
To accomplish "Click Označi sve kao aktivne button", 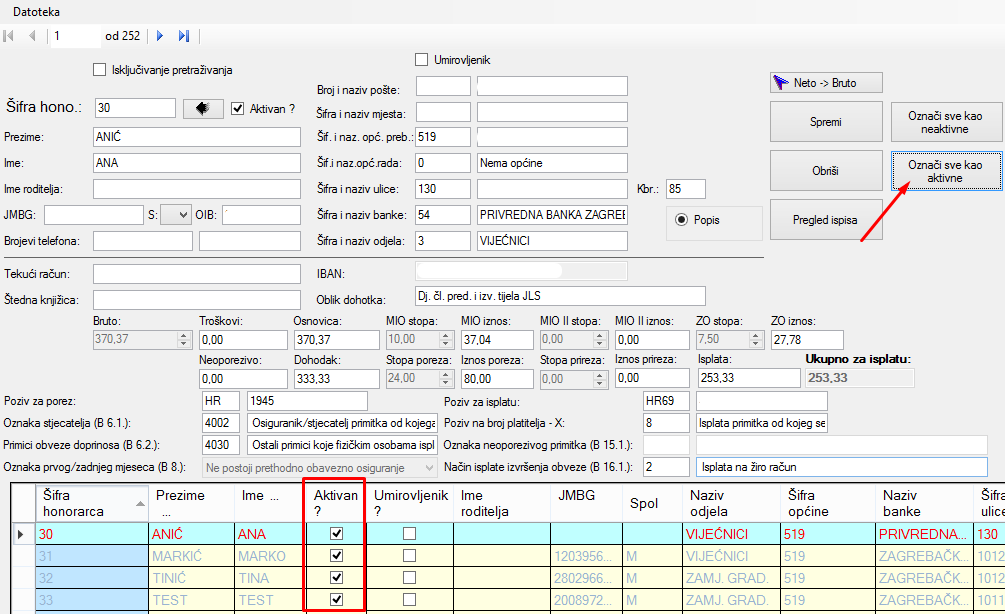I will (x=946, y=171).
